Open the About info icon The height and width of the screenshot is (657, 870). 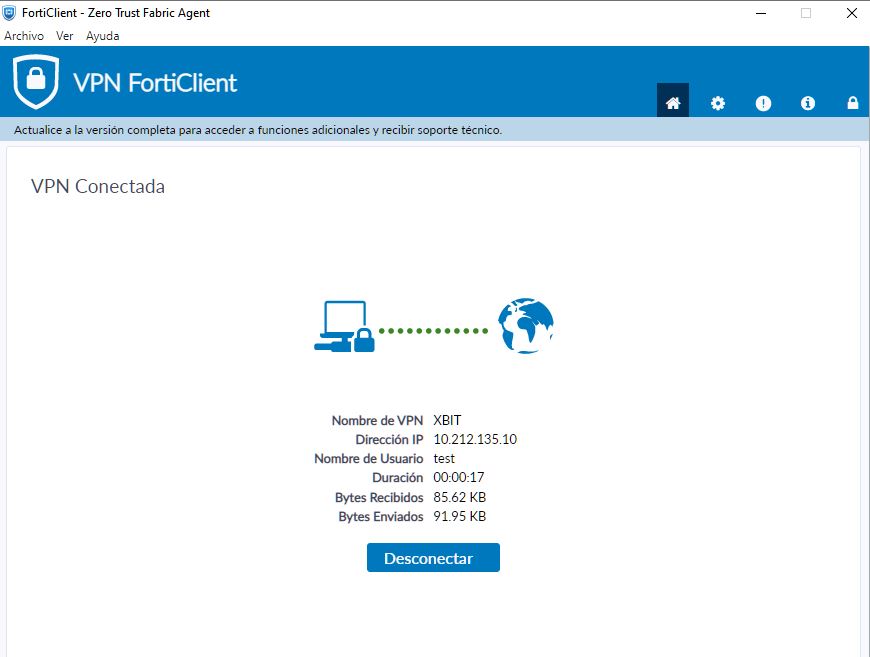click(807, 103)
